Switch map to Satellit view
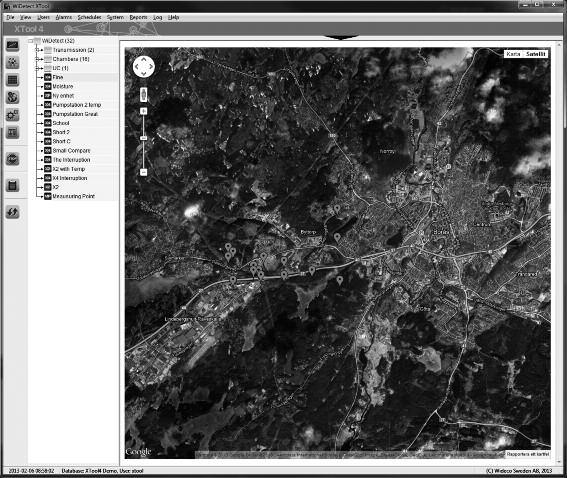The width and height of the screenshot is (567, 478). coord(536,54)
